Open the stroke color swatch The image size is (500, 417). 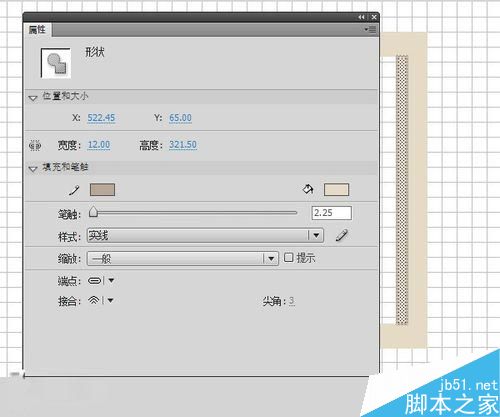pyautogui.click(x=102, y=190)
